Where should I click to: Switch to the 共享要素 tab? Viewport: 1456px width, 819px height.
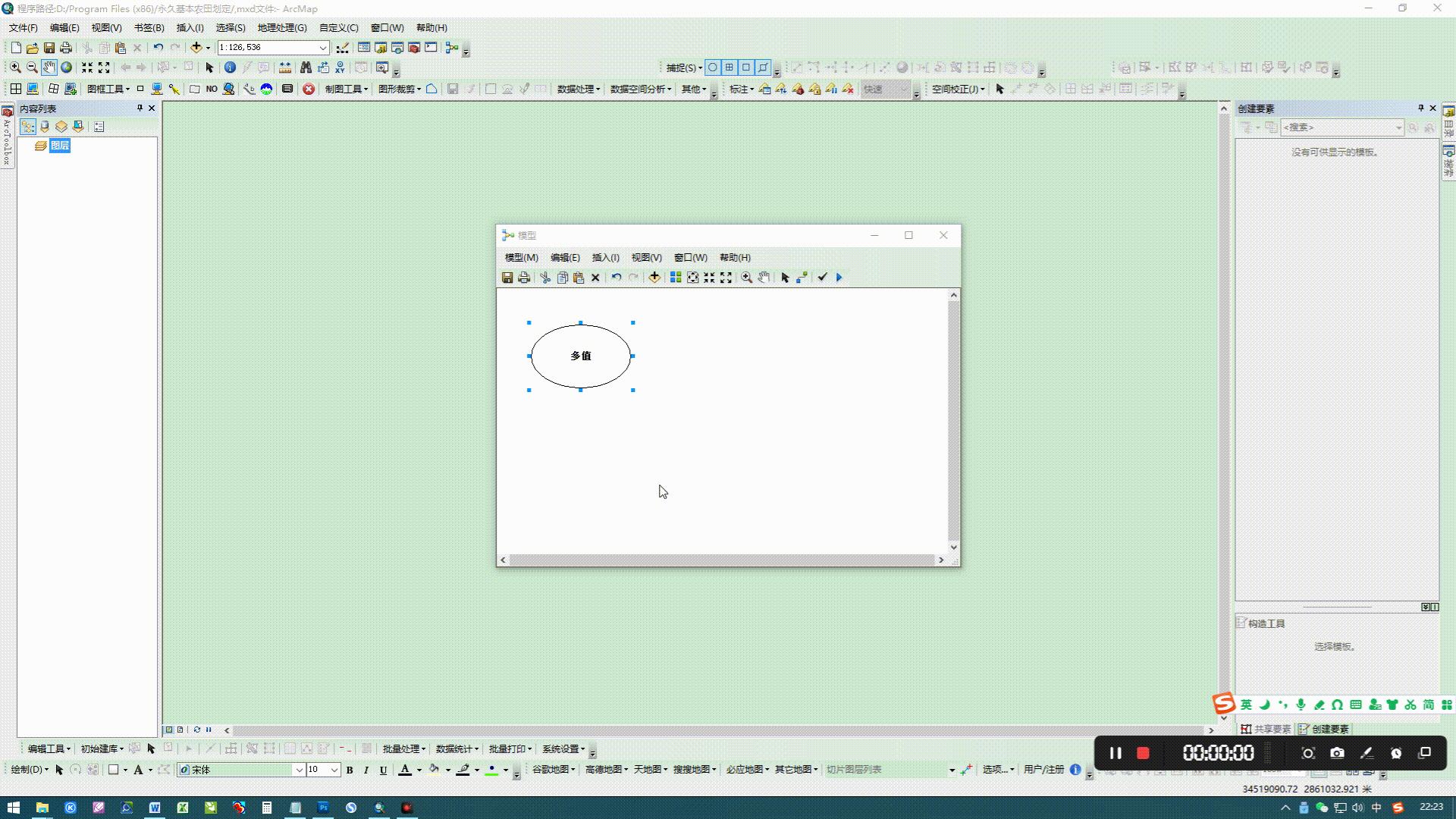(1265, 729)
